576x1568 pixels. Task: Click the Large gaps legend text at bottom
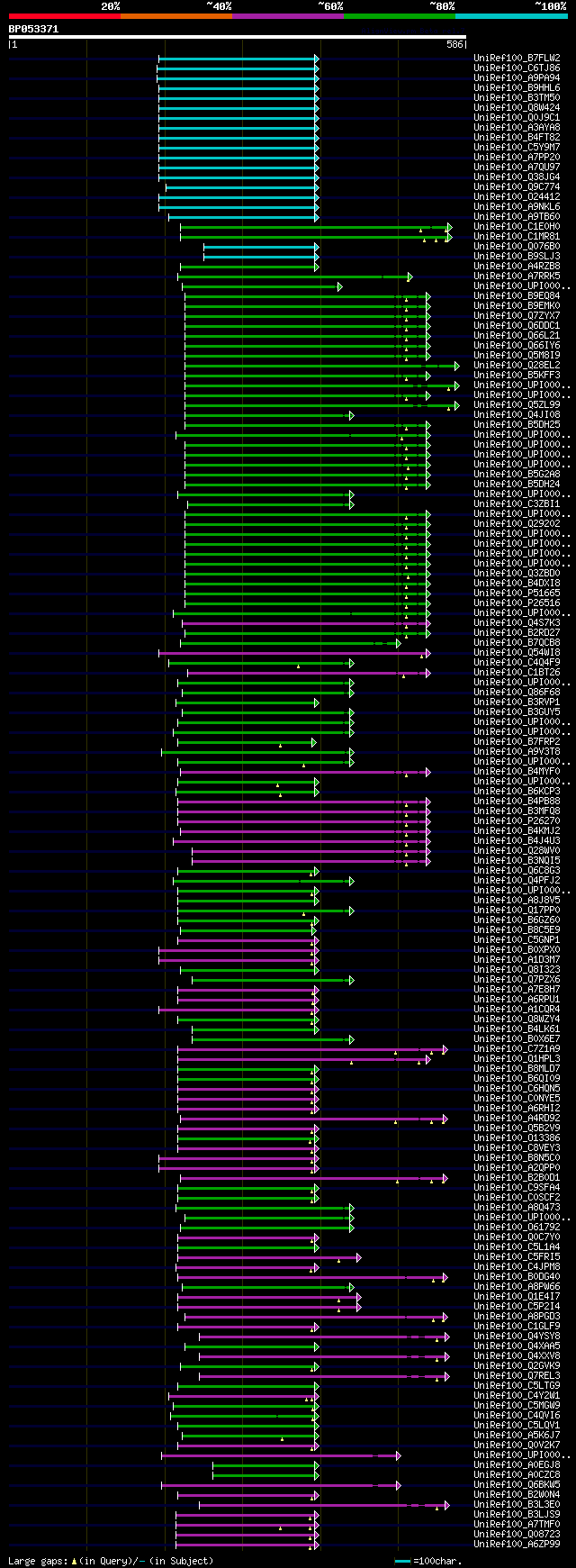pyautogui.click(x=111, y=1561)
